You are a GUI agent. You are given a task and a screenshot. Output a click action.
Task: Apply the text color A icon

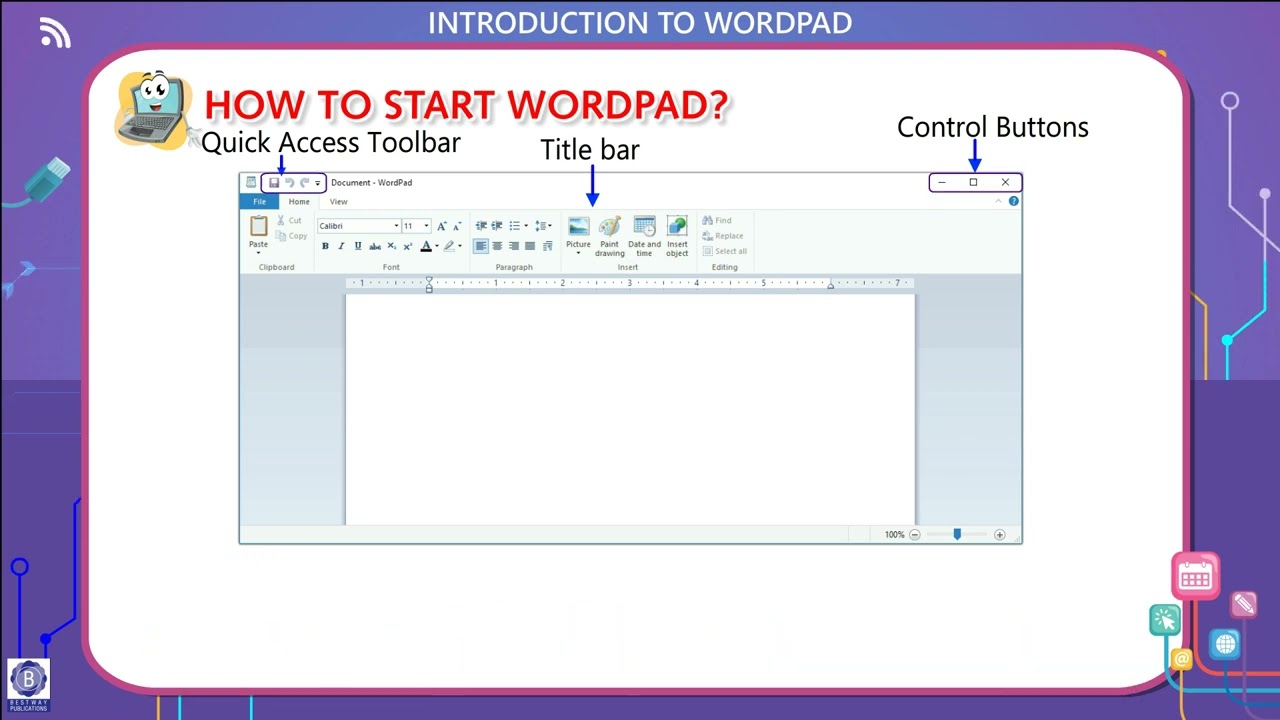425,246
